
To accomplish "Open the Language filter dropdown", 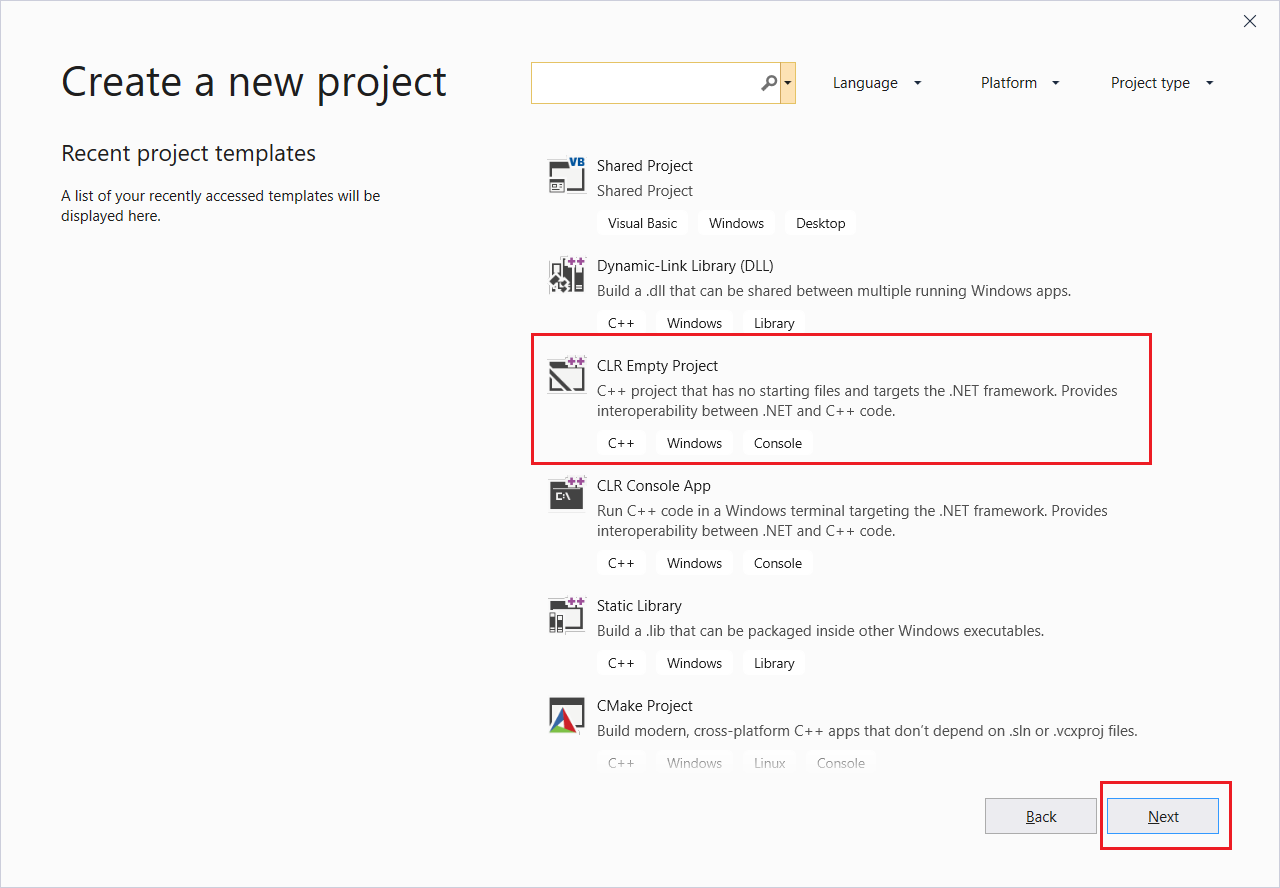I will [x=876, y=83].
